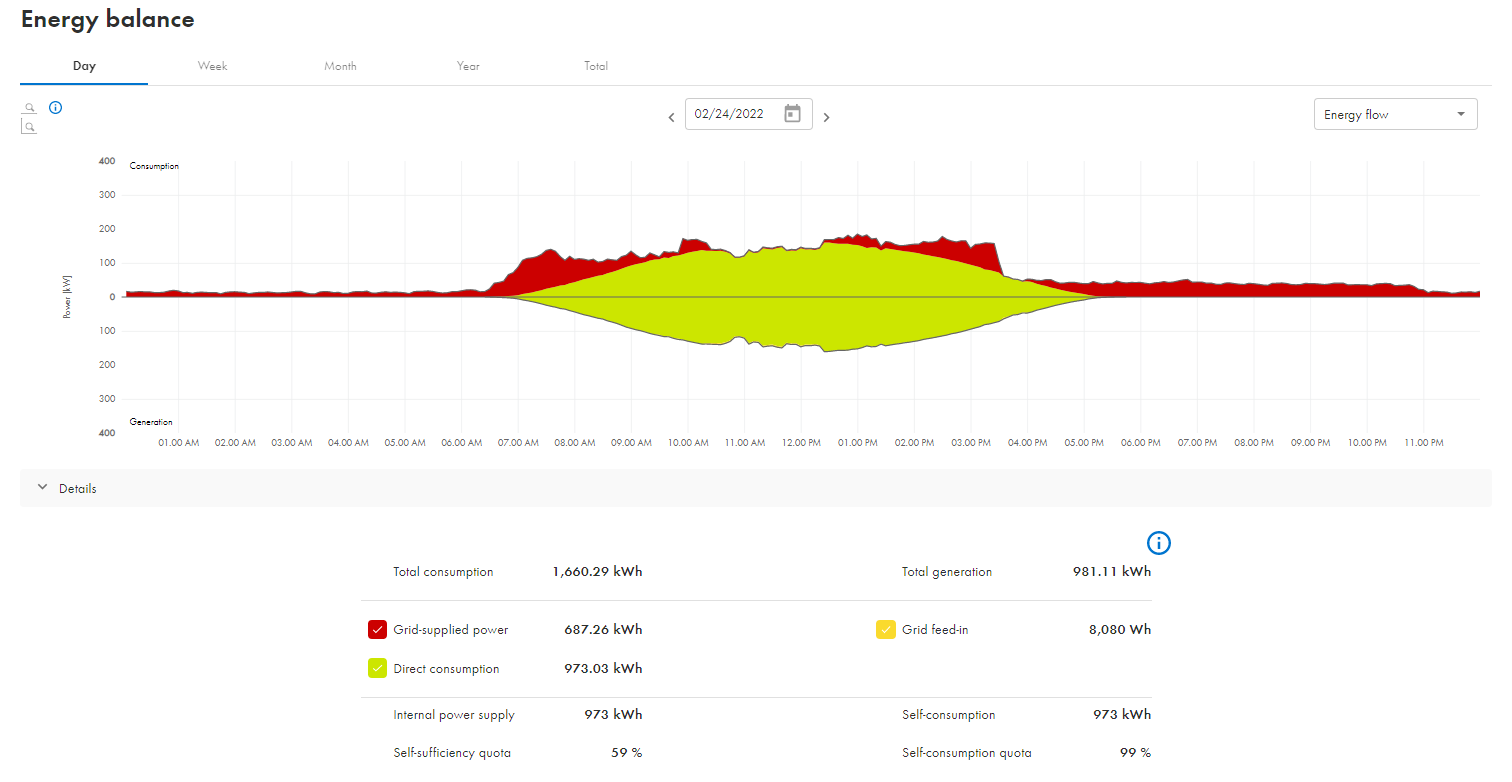Open the Energy flow dropdown
Viewport: 1512px width, 782px height.
(1395, 115)
